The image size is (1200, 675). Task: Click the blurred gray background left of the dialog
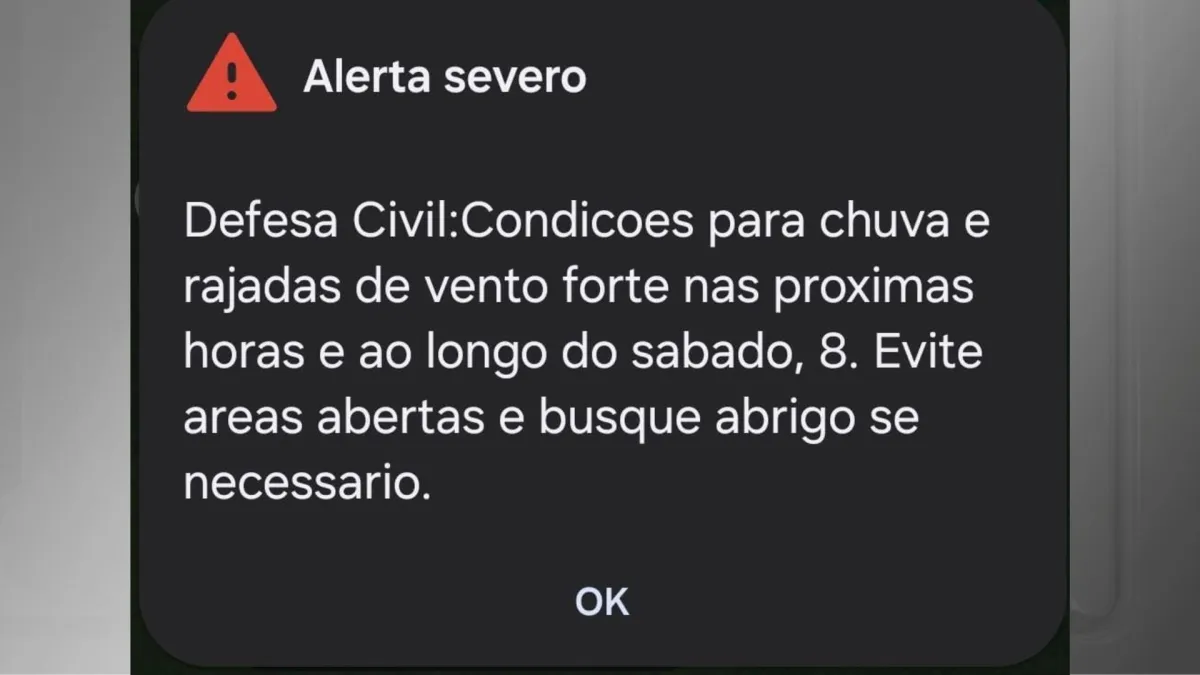click(x=65, y=337)
